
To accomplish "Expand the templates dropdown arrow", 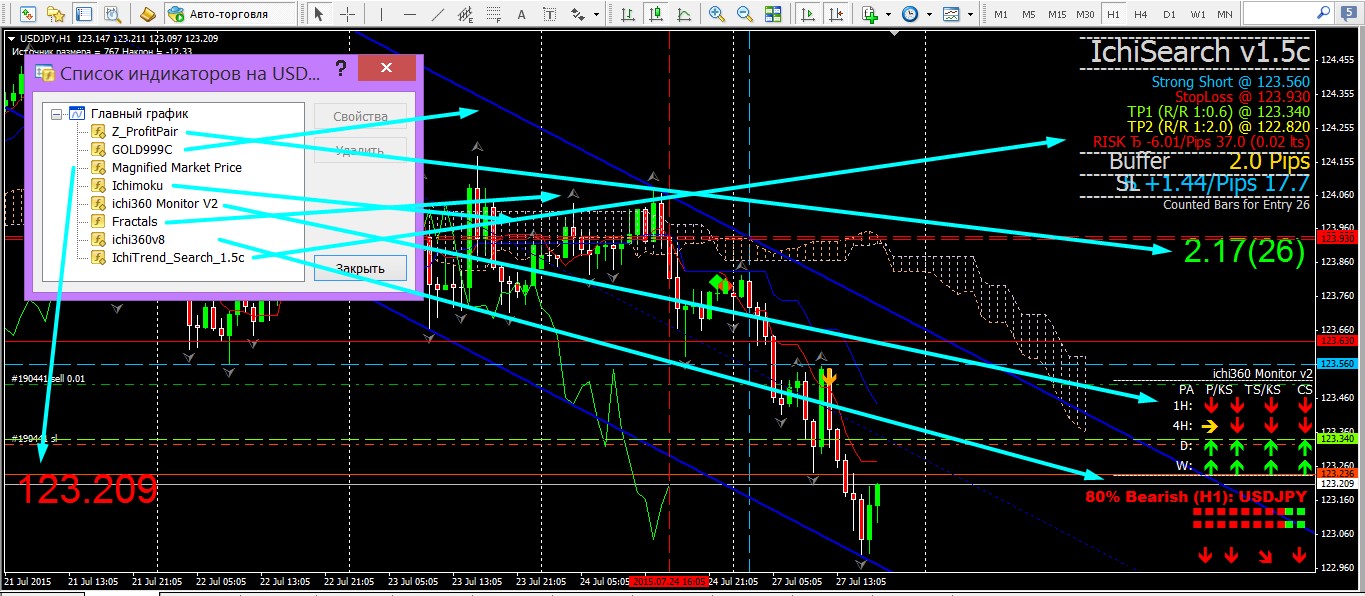I will coord(970,14).
